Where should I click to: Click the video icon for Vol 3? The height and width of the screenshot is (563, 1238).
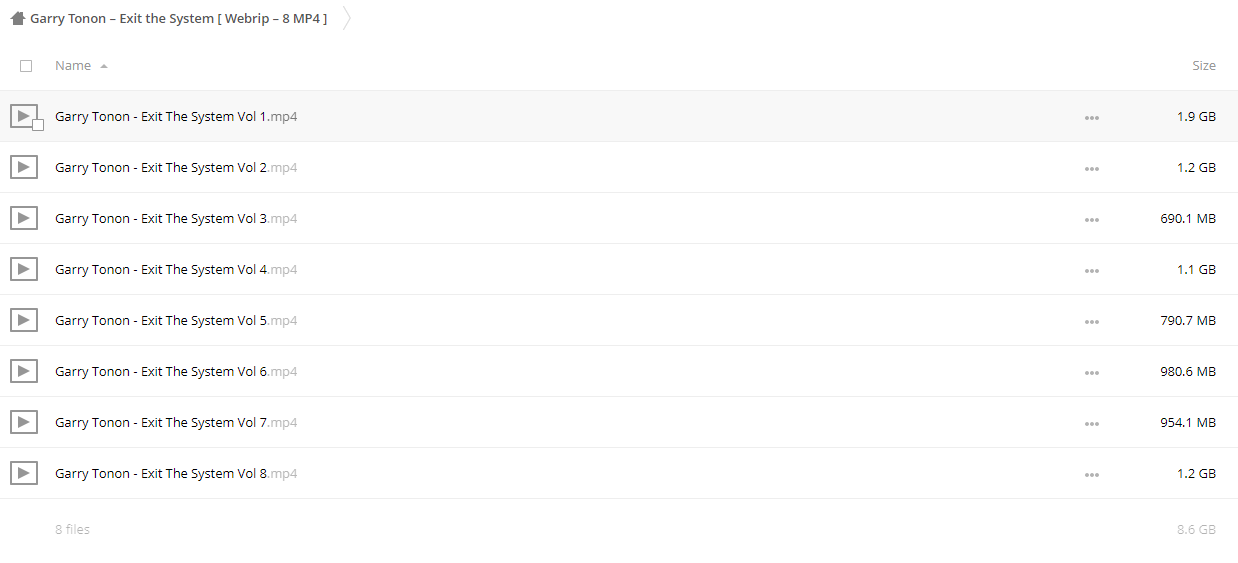pyautogui.click(x=24, y=218)
